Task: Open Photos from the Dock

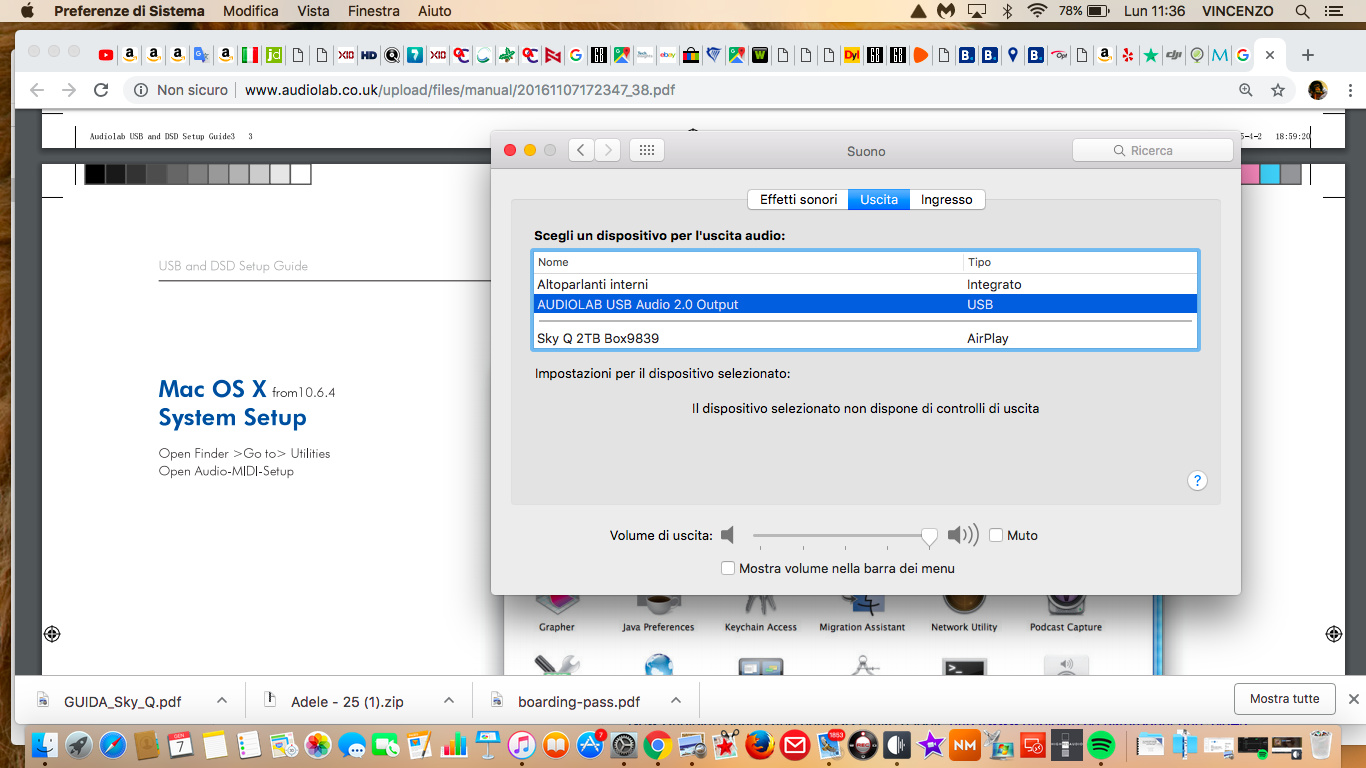Action: click(318, 745)
